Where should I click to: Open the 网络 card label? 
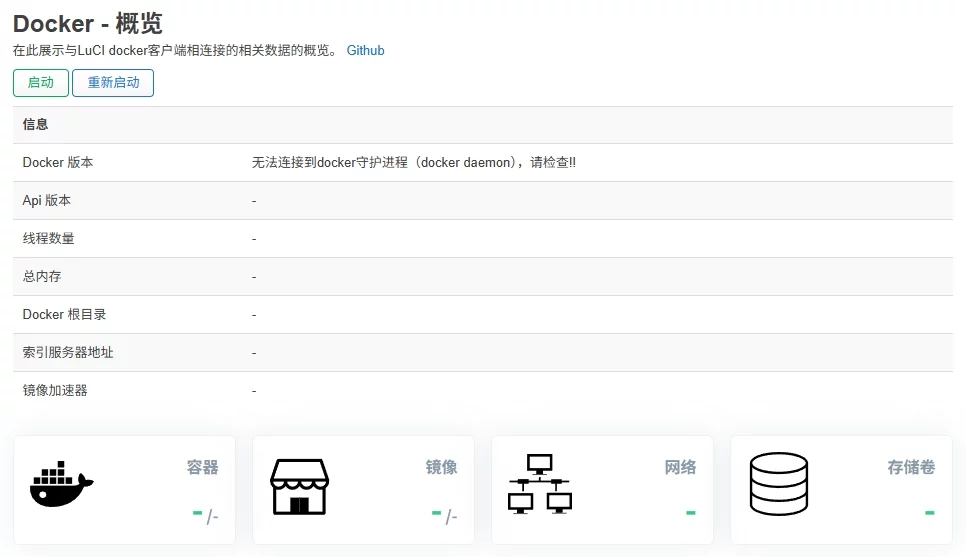point(680,467)
